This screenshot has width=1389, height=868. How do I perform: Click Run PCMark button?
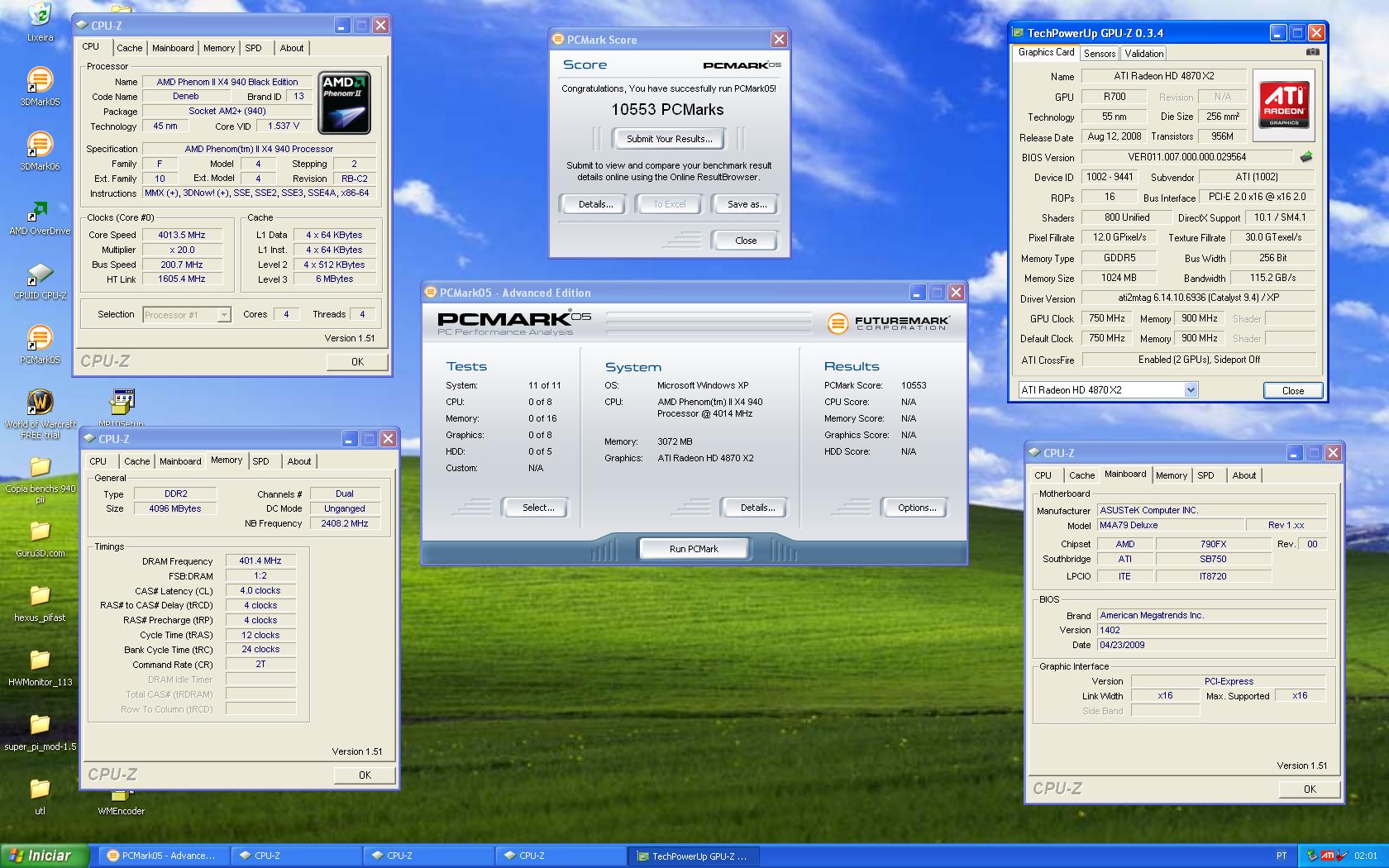pos(694,549)
